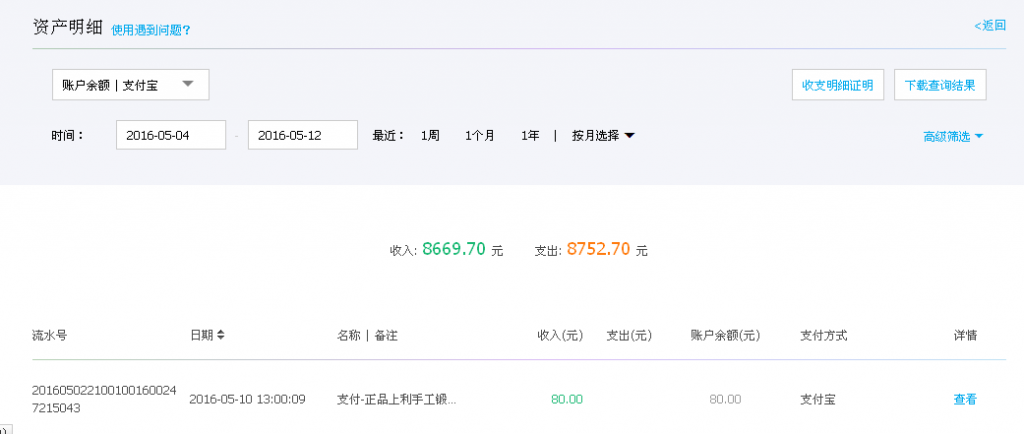1024x434 pixels.
Task: Click the 账户余额(元) column header
Action: point(725,335)
